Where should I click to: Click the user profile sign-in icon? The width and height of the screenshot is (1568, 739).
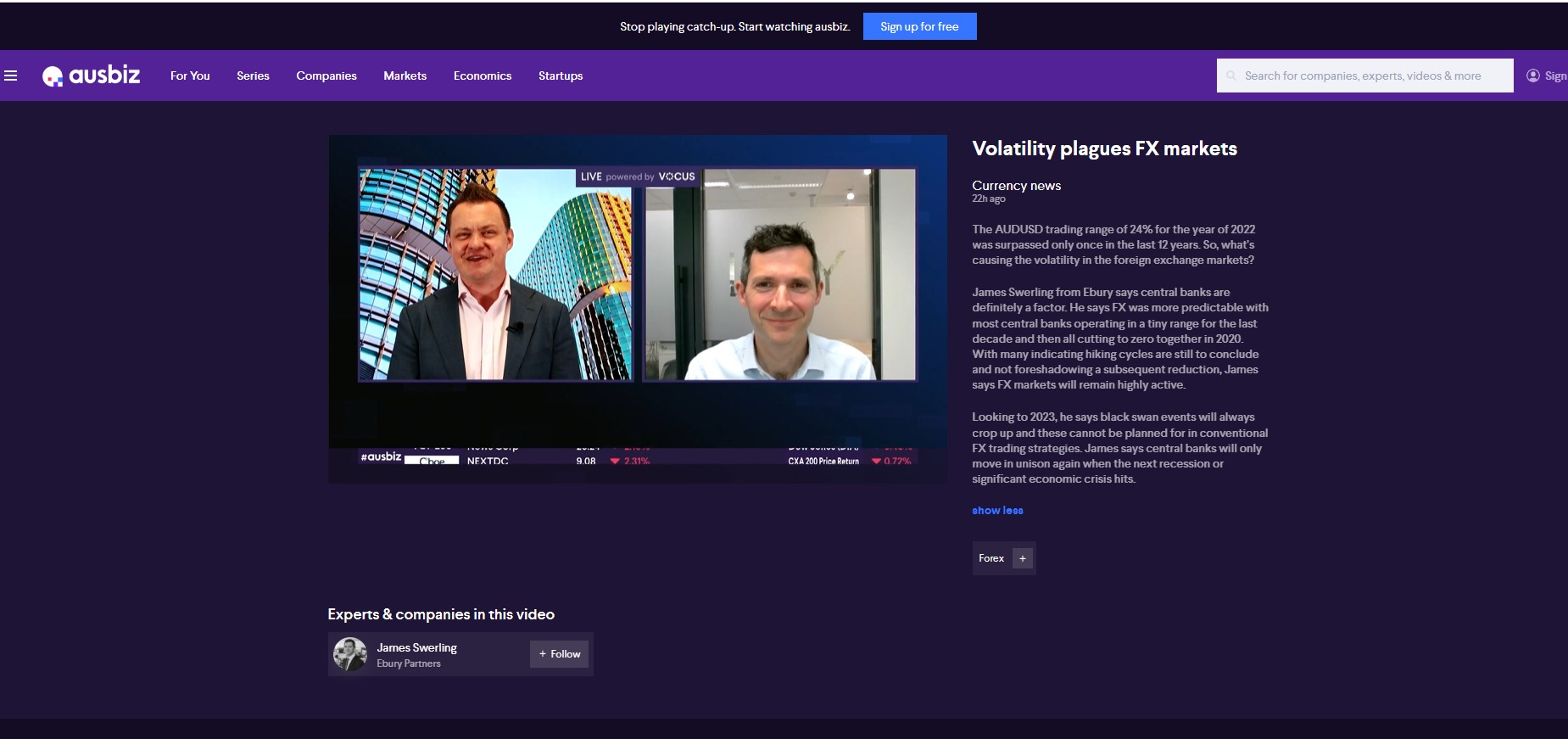tap(1533, 76)
